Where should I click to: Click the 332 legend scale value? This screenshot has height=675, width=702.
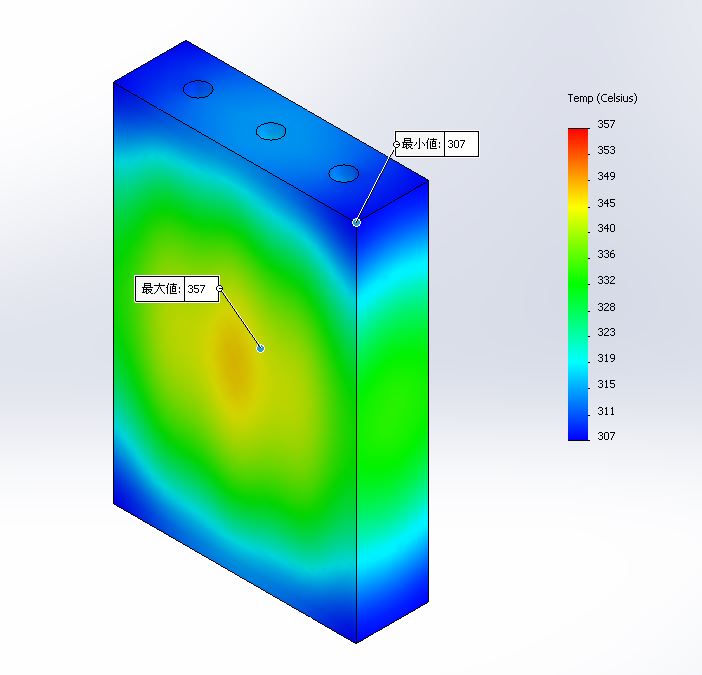(607, 280)
